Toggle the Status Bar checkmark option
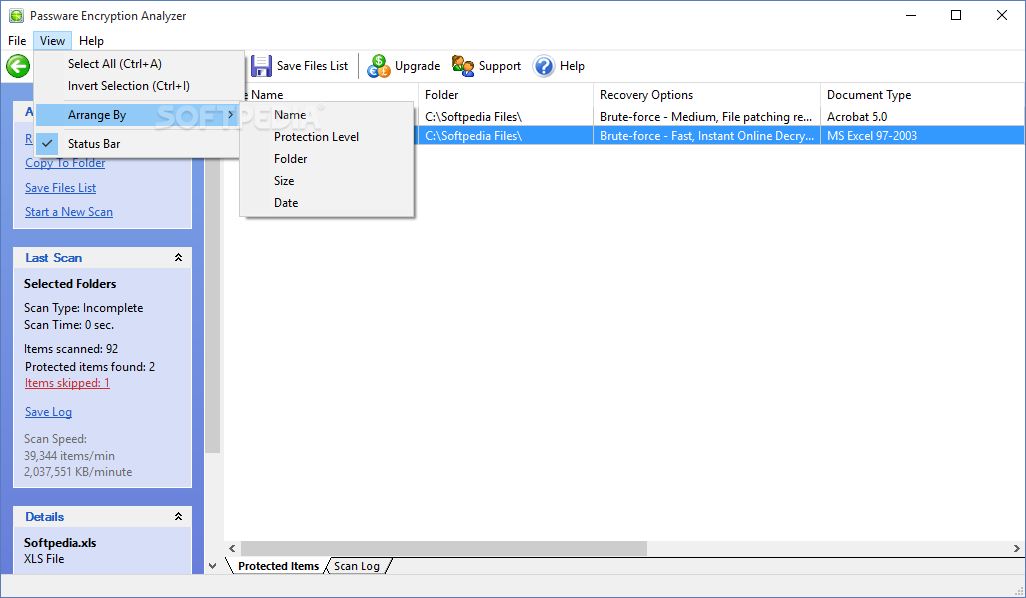Screen dimensions: 1026x598 (x=136, y=144)
